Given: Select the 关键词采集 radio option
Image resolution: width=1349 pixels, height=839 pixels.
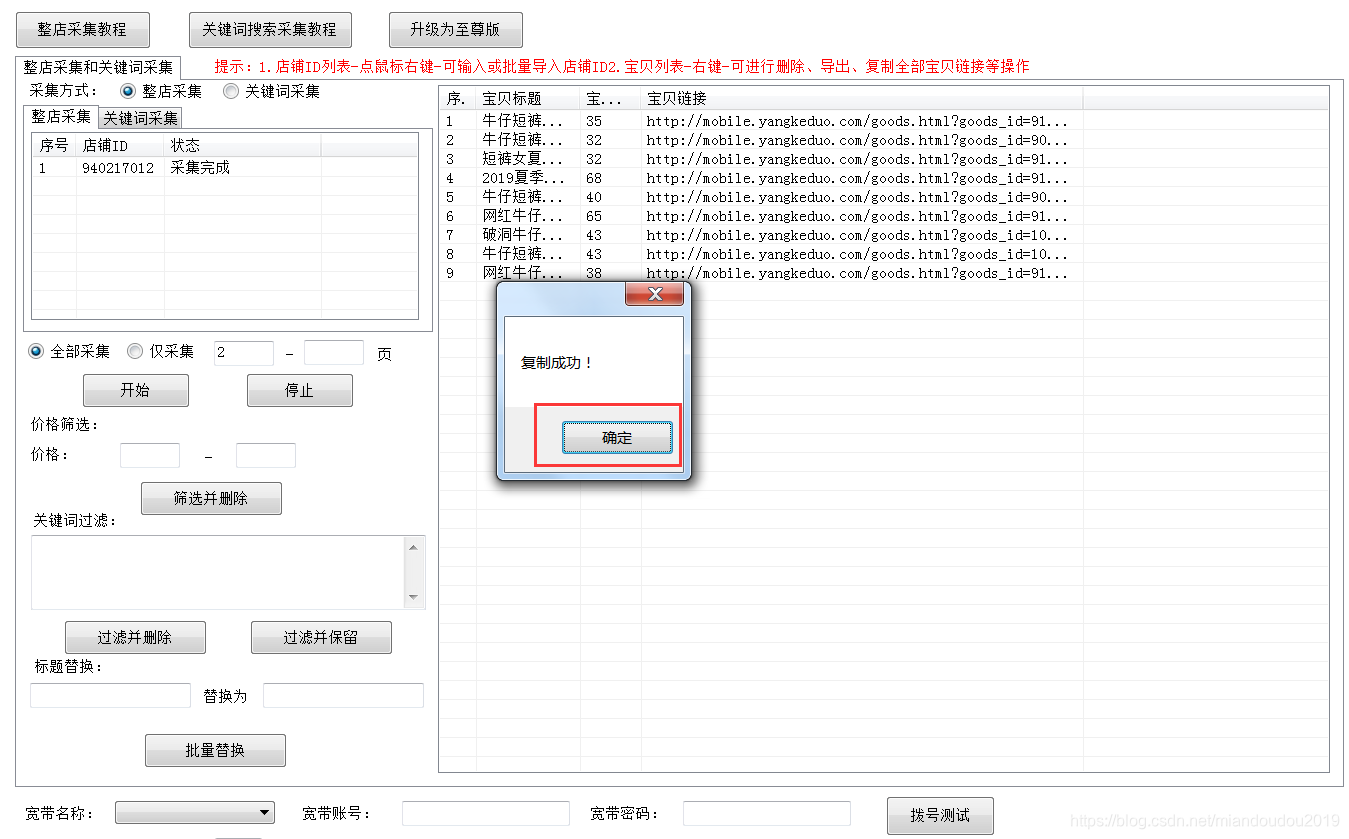Looking at the screenshot, I should pos(231,91).
